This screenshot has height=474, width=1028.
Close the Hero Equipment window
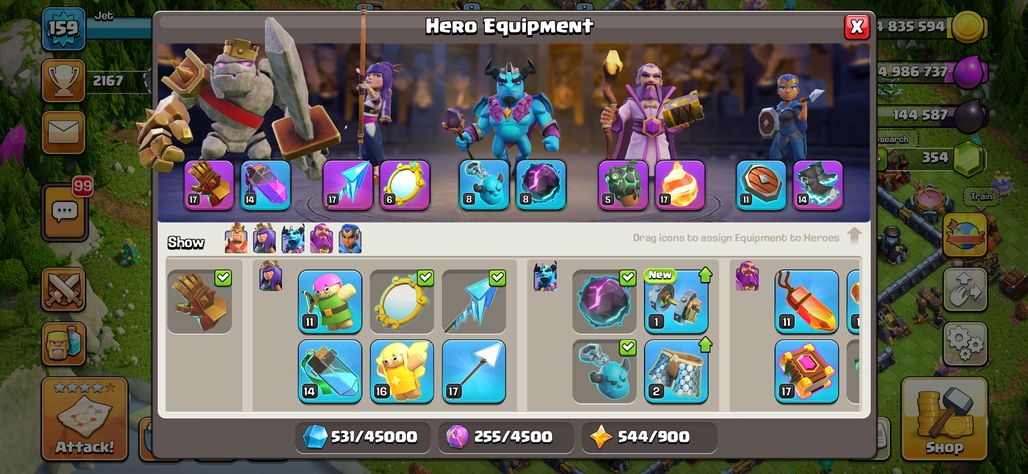[x=856, y=27]
